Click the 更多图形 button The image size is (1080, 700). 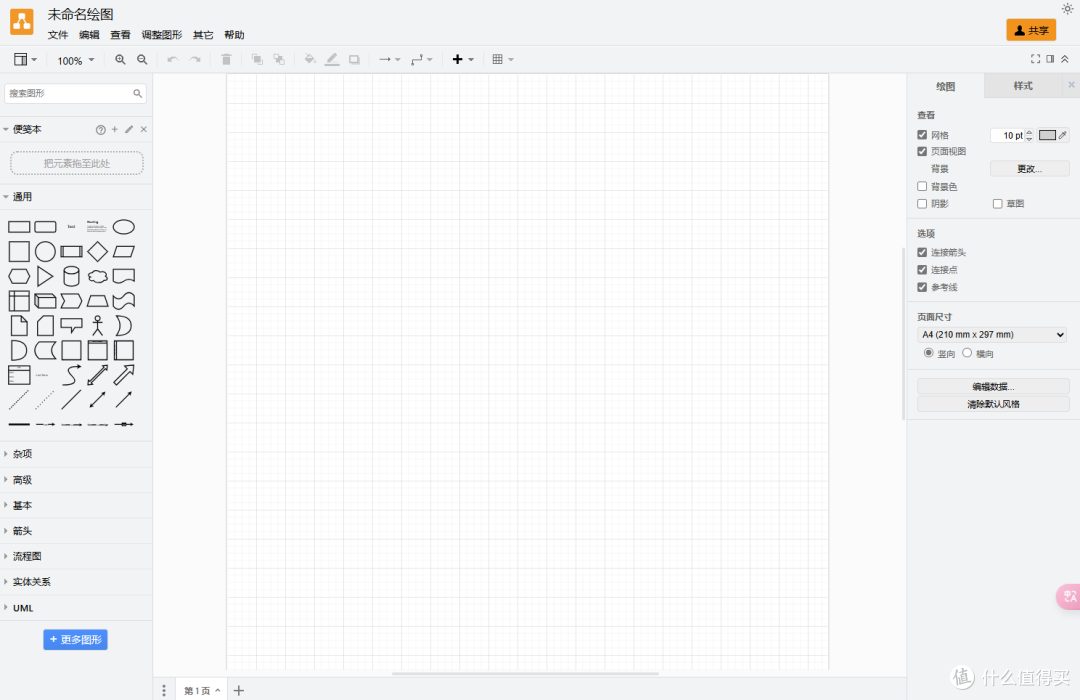(x=75, y=639)
